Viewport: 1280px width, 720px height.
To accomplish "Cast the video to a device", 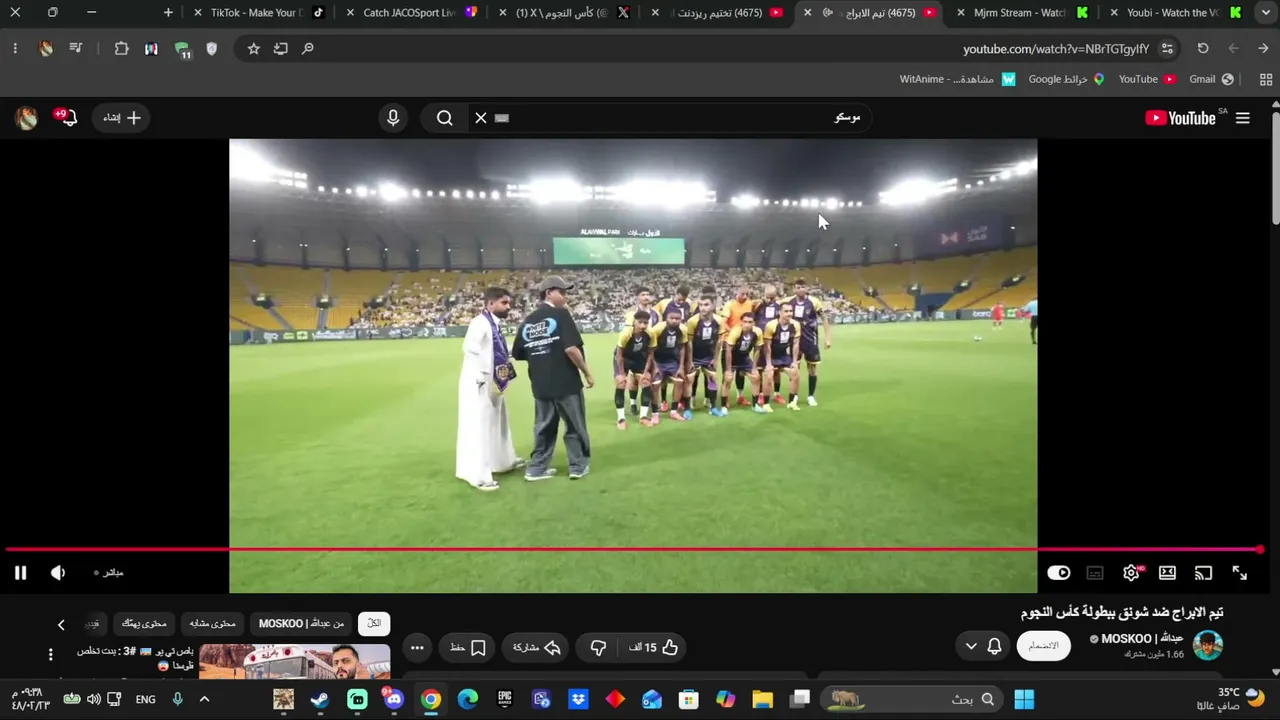I will (x=1203, y=573).
